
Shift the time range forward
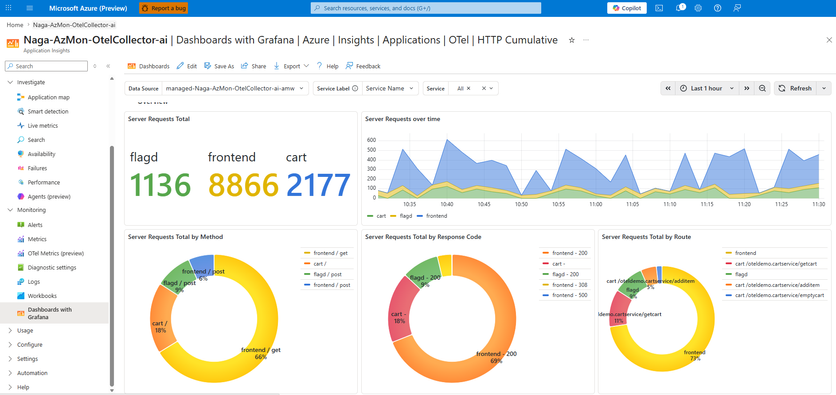[747, 88]
